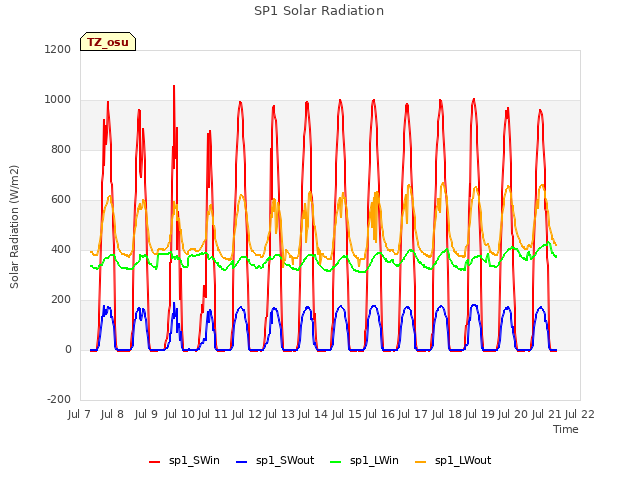Click the Jul 17 x-axis tick label

coord(413,414)
